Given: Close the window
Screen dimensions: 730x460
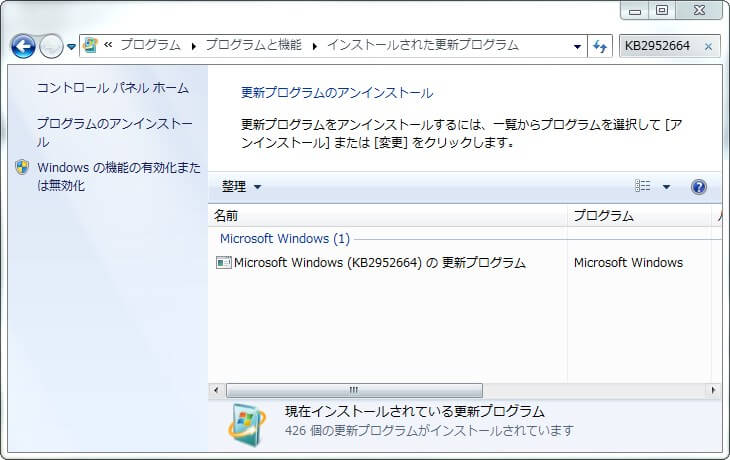Looking at the screenshot, I should point(699,10).
